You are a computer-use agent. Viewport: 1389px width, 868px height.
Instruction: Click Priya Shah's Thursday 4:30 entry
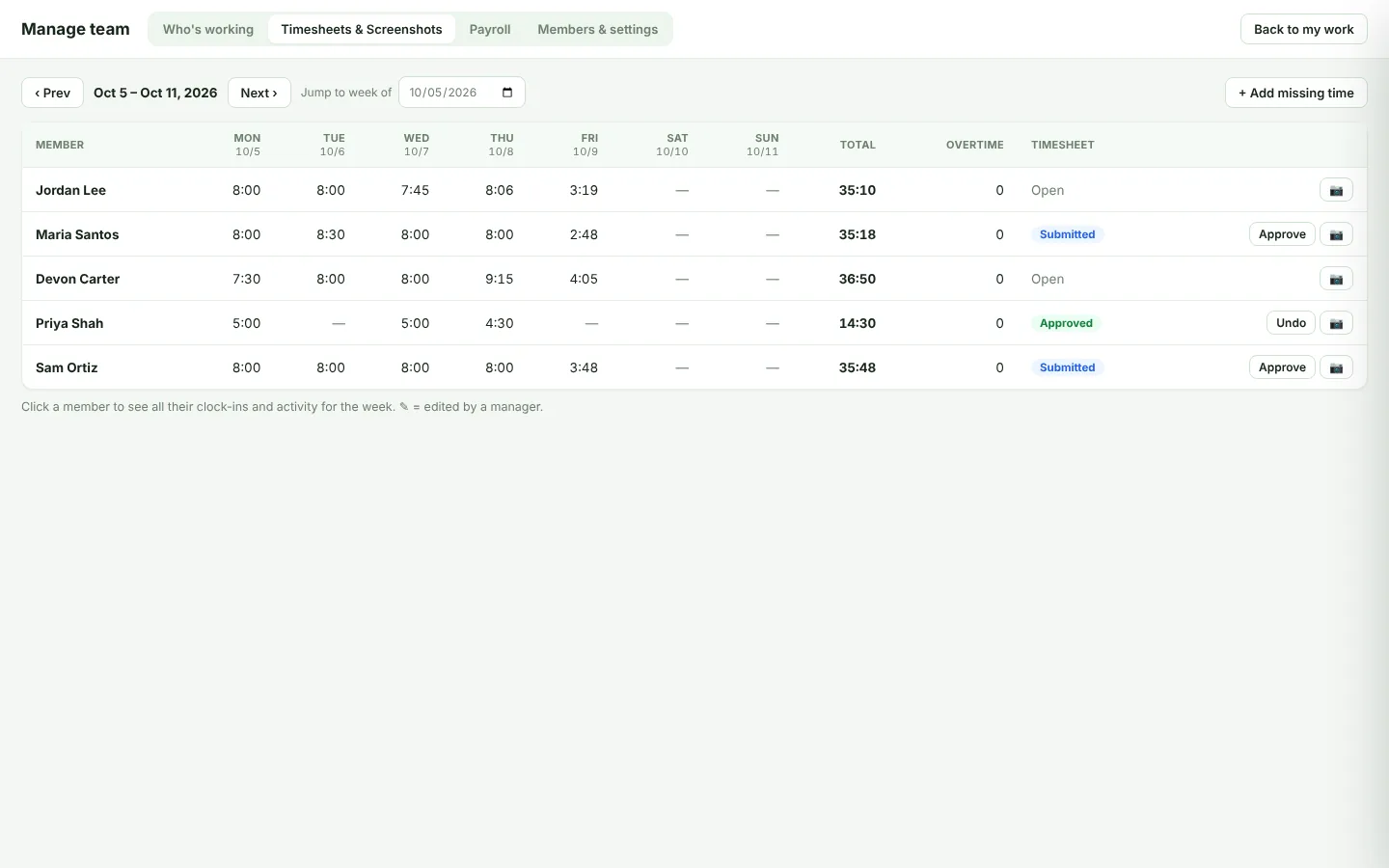coord(500,323)
